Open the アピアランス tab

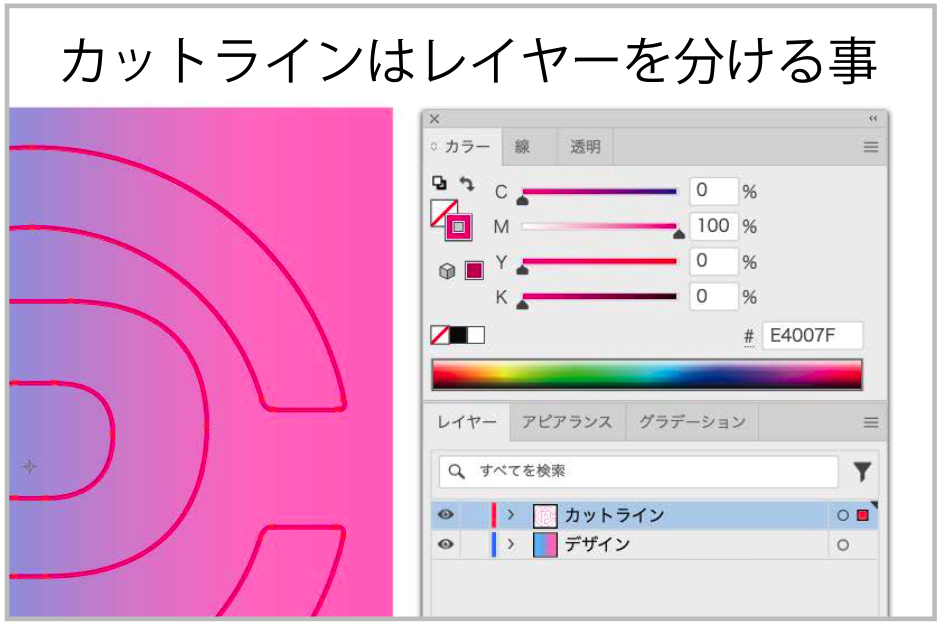[x=566, y=422]
